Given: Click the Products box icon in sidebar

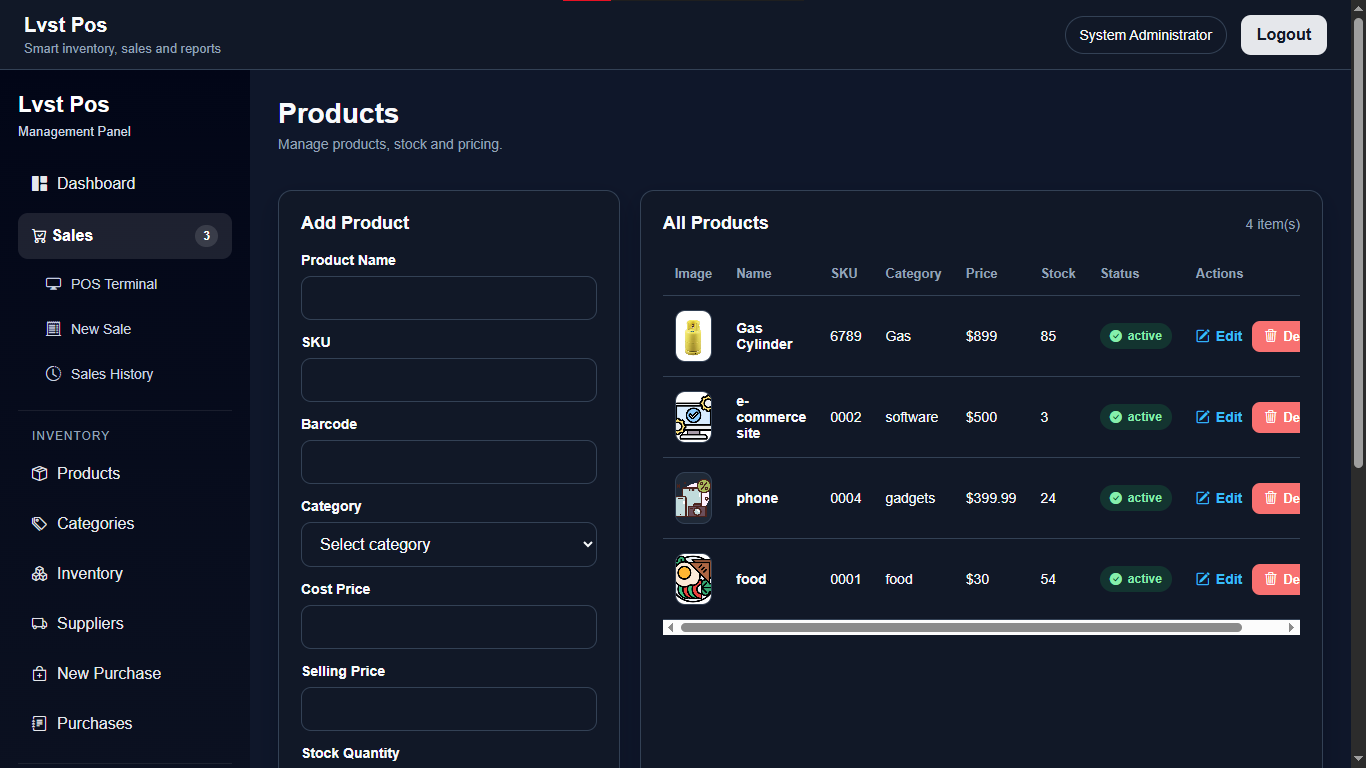Looking at the screenshot, I should click(x=40, y=474).
